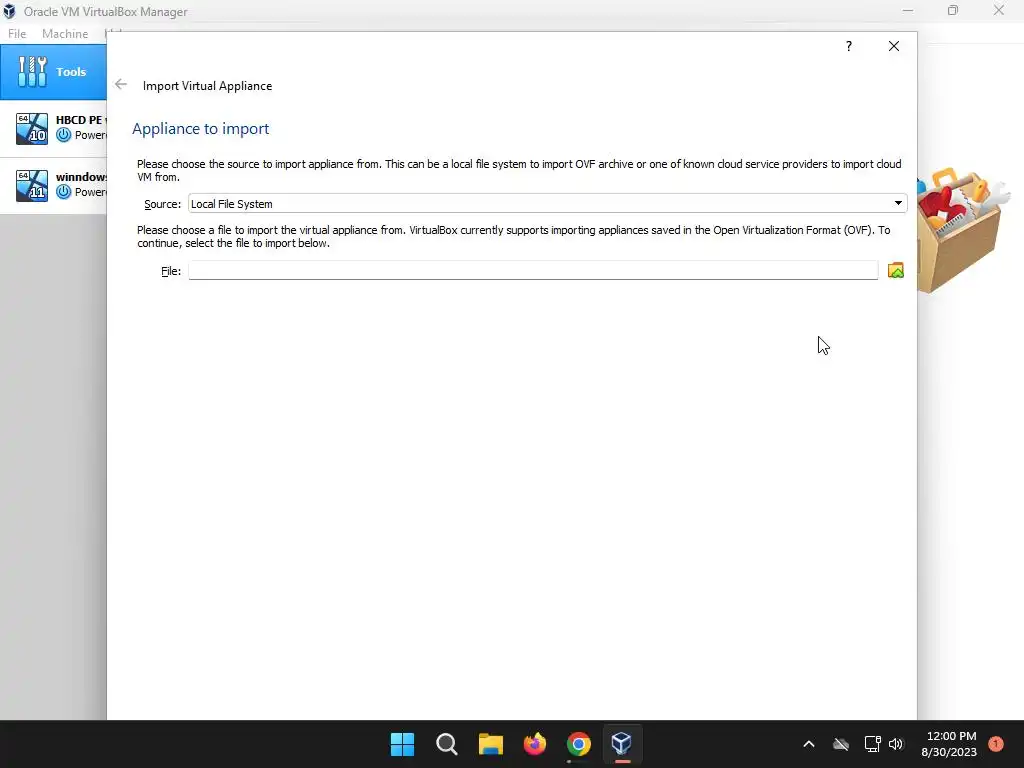Select the HBCD PE virtual machine
Viewport: 1024px width, 768px height.
54,128
